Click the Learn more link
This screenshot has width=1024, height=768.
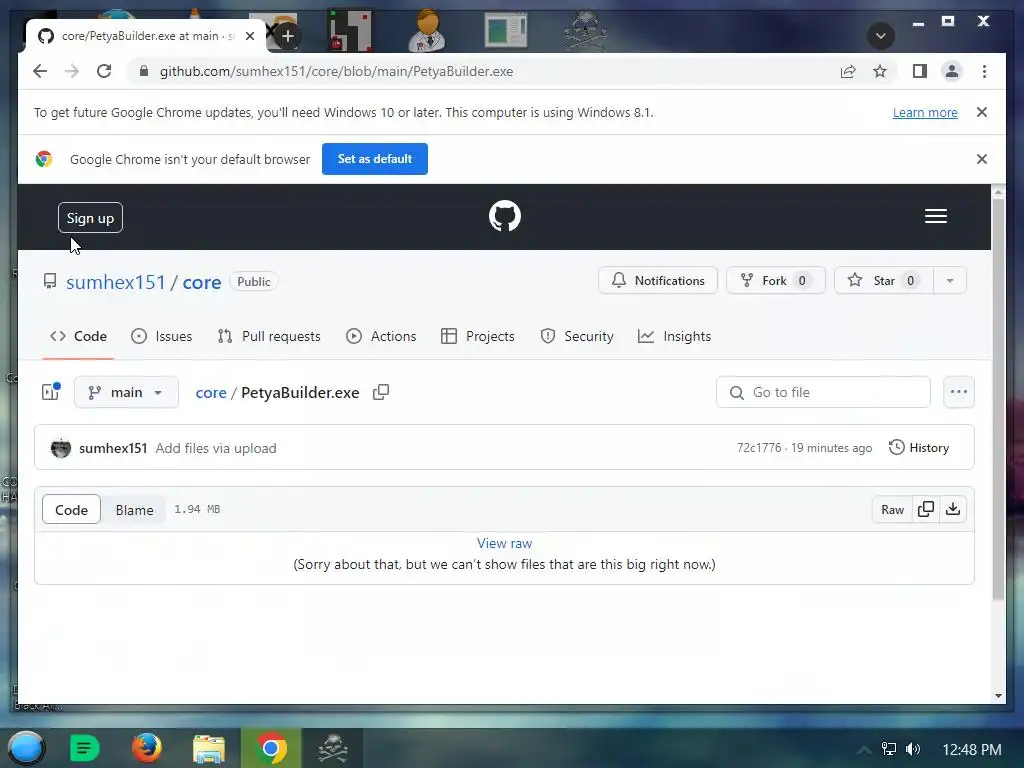pos(925,112)
